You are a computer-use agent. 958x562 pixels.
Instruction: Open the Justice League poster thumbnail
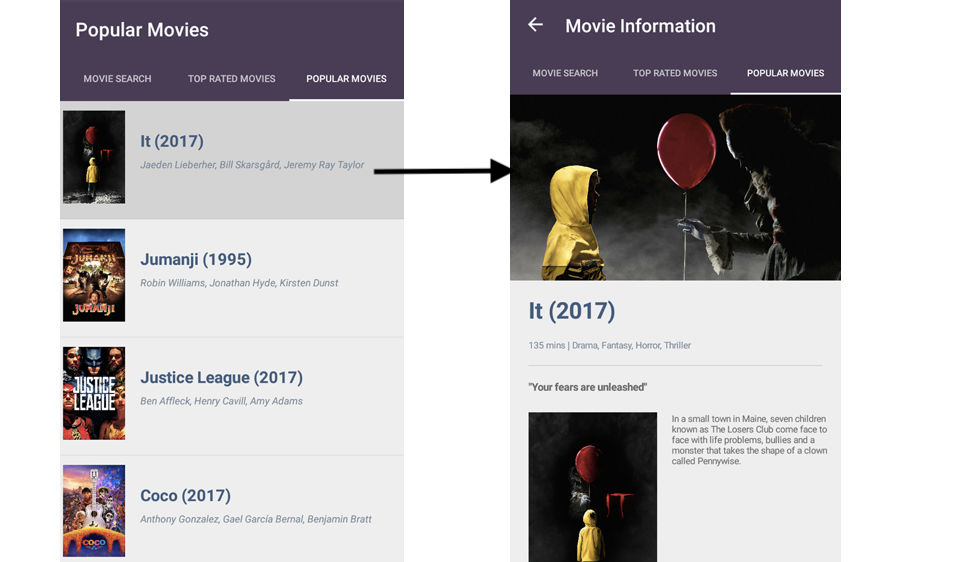[94, 393]
